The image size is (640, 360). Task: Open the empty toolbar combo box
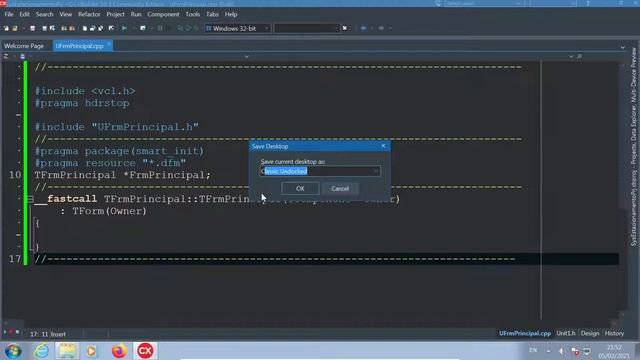[307, 28]
